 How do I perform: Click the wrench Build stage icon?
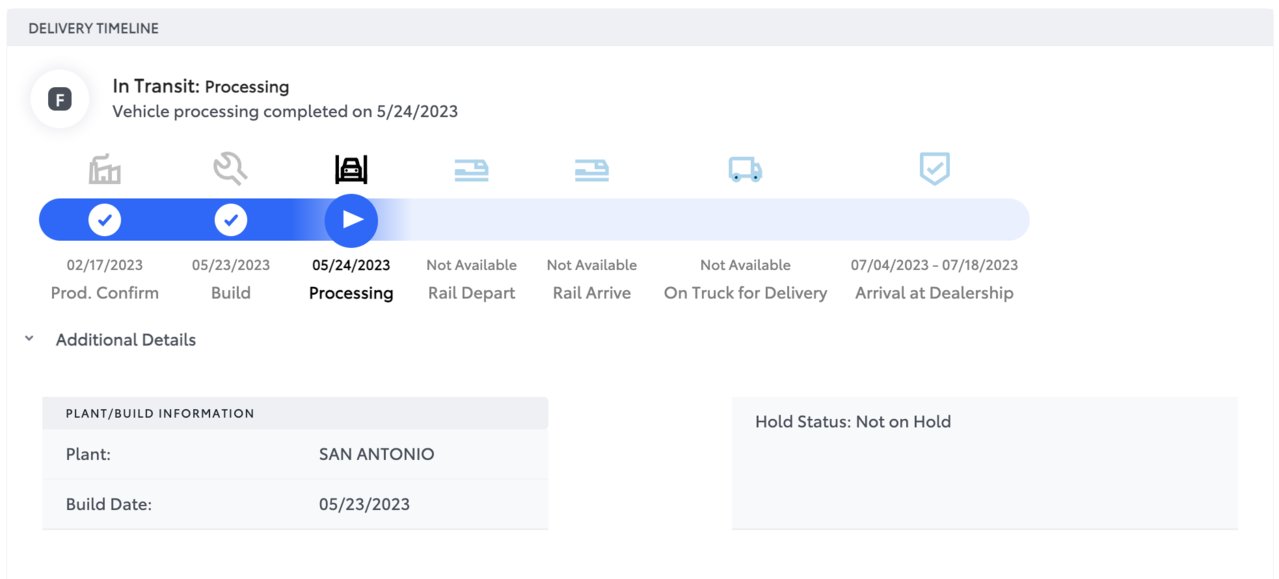coord(230,169)
